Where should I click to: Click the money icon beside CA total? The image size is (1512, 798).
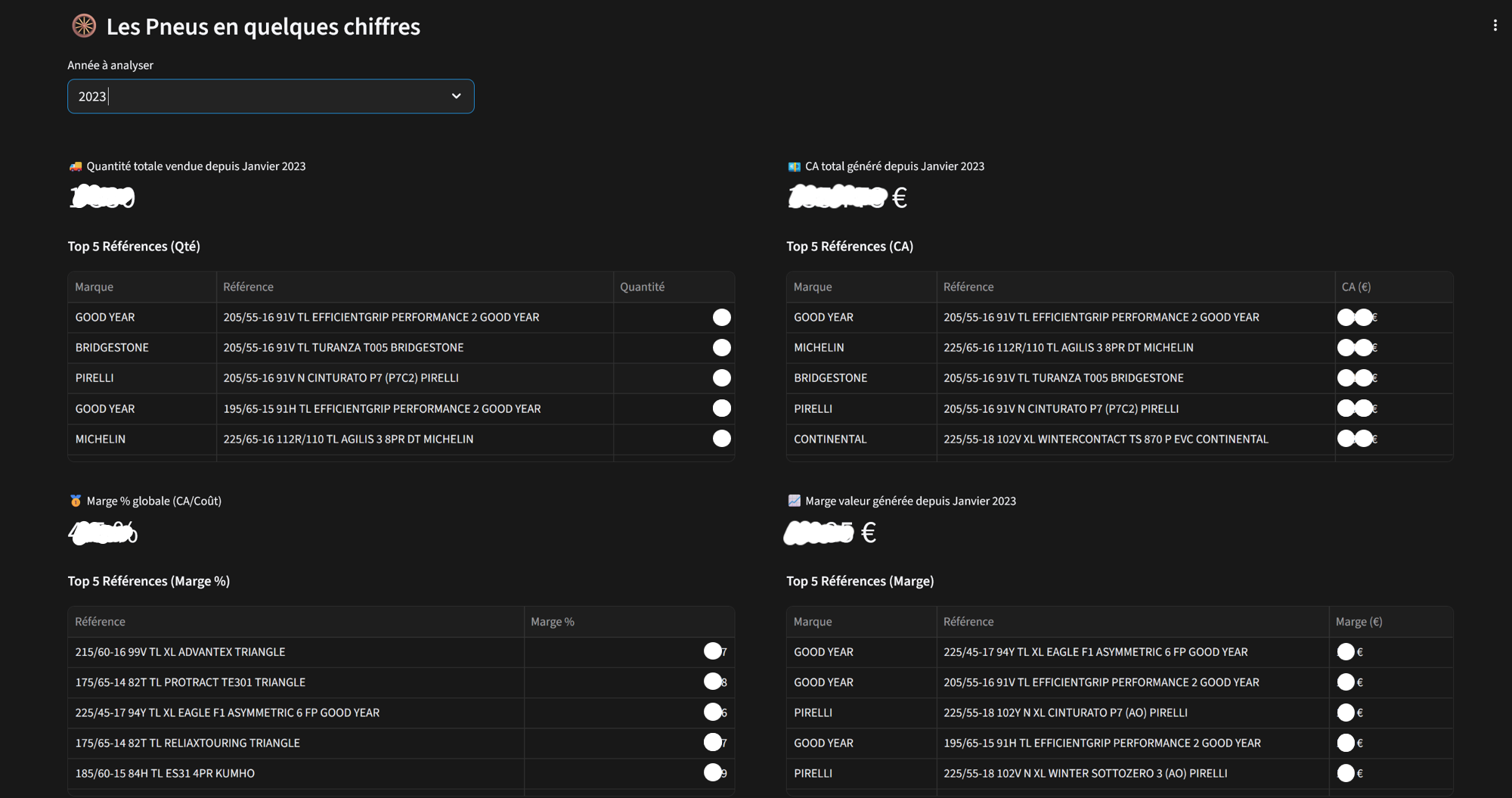[794, 166]
